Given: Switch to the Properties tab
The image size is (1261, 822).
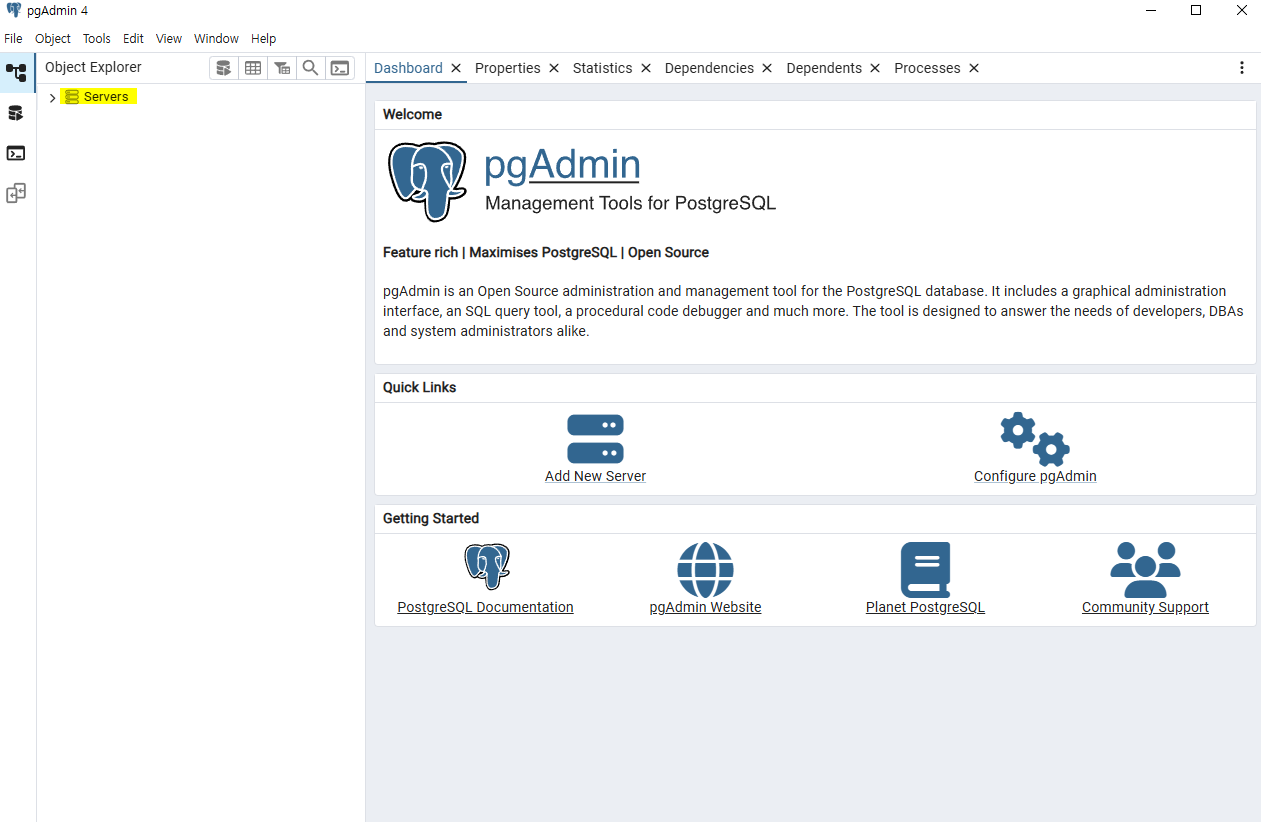Looking at the screenshot, I should click(x=508, y=68).
